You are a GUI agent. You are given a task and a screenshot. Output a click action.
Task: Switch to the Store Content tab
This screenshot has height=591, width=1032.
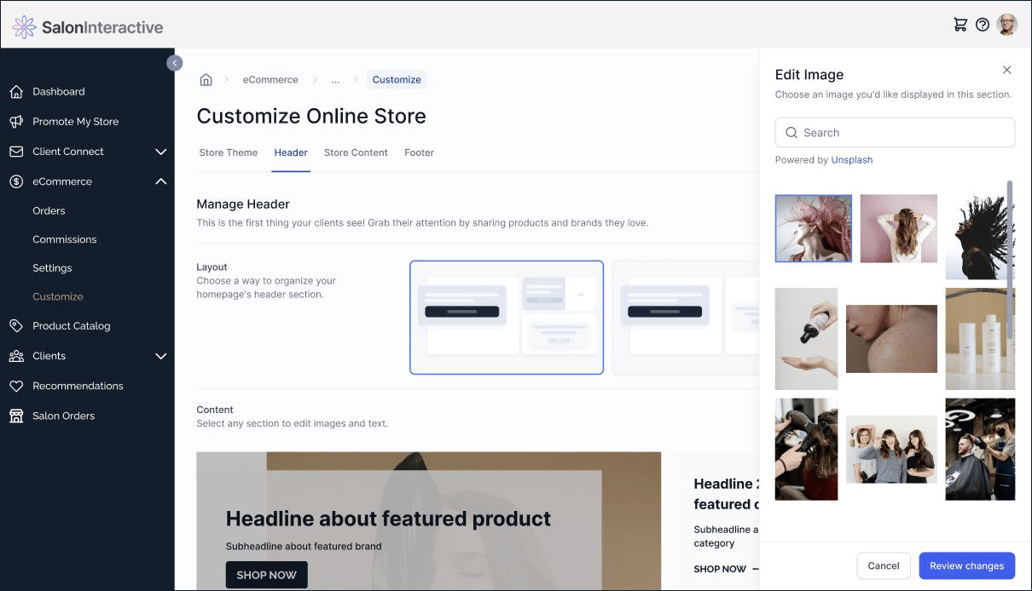coord(355,152)
